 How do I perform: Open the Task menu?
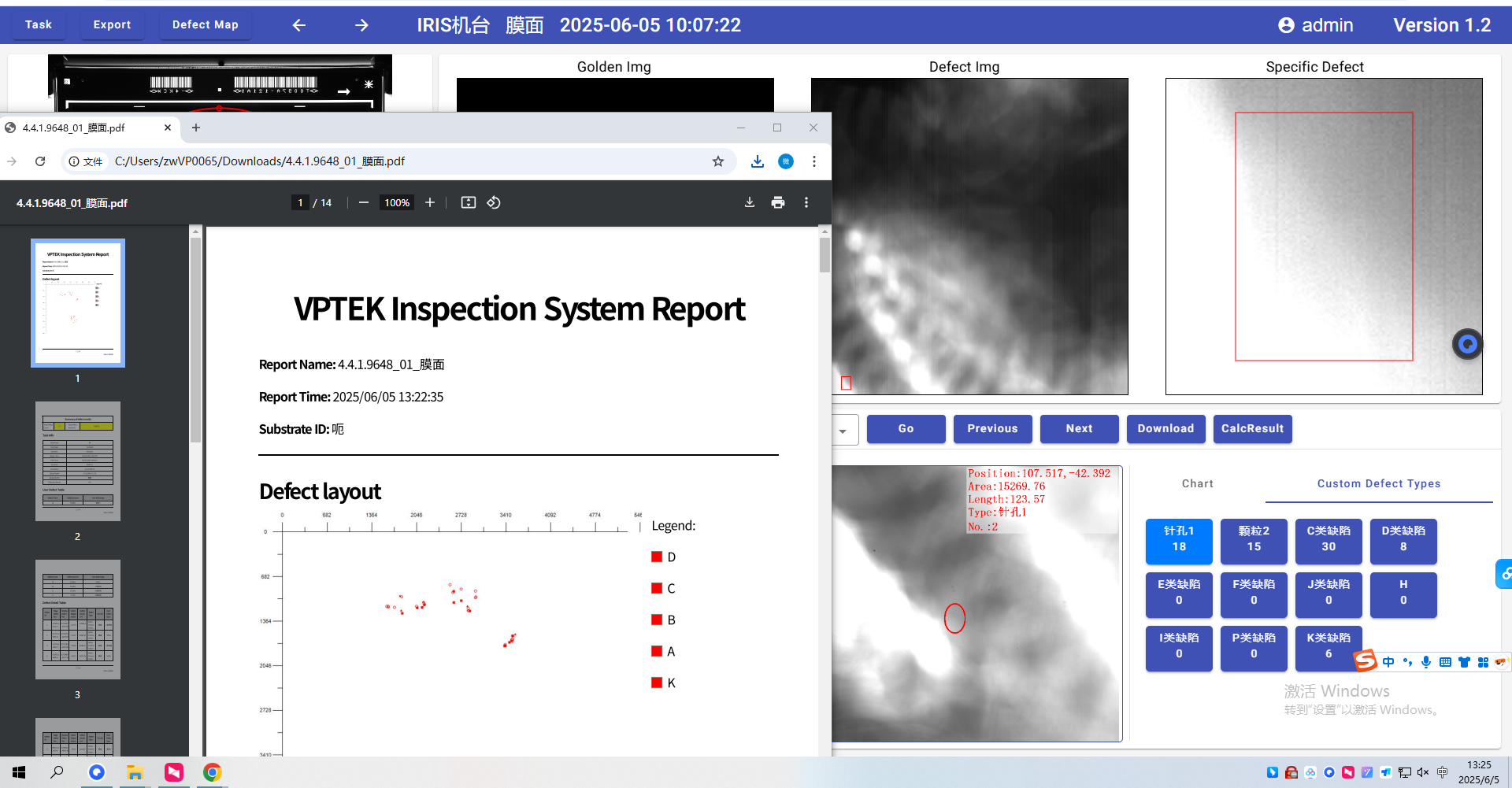(39, 24)
